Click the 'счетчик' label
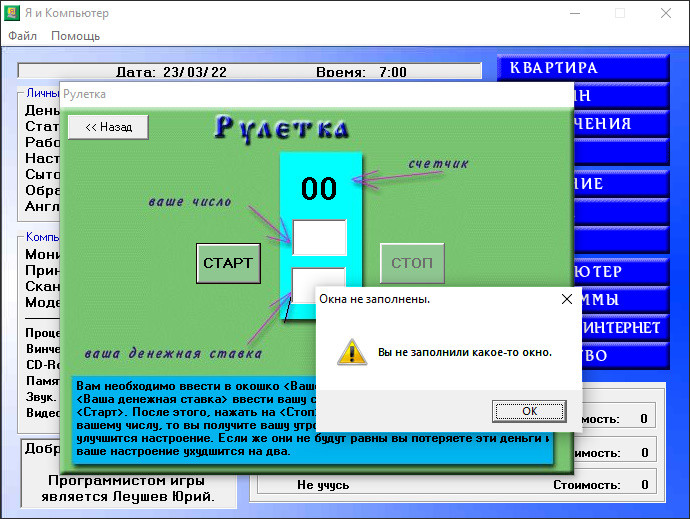 (438, 164)
